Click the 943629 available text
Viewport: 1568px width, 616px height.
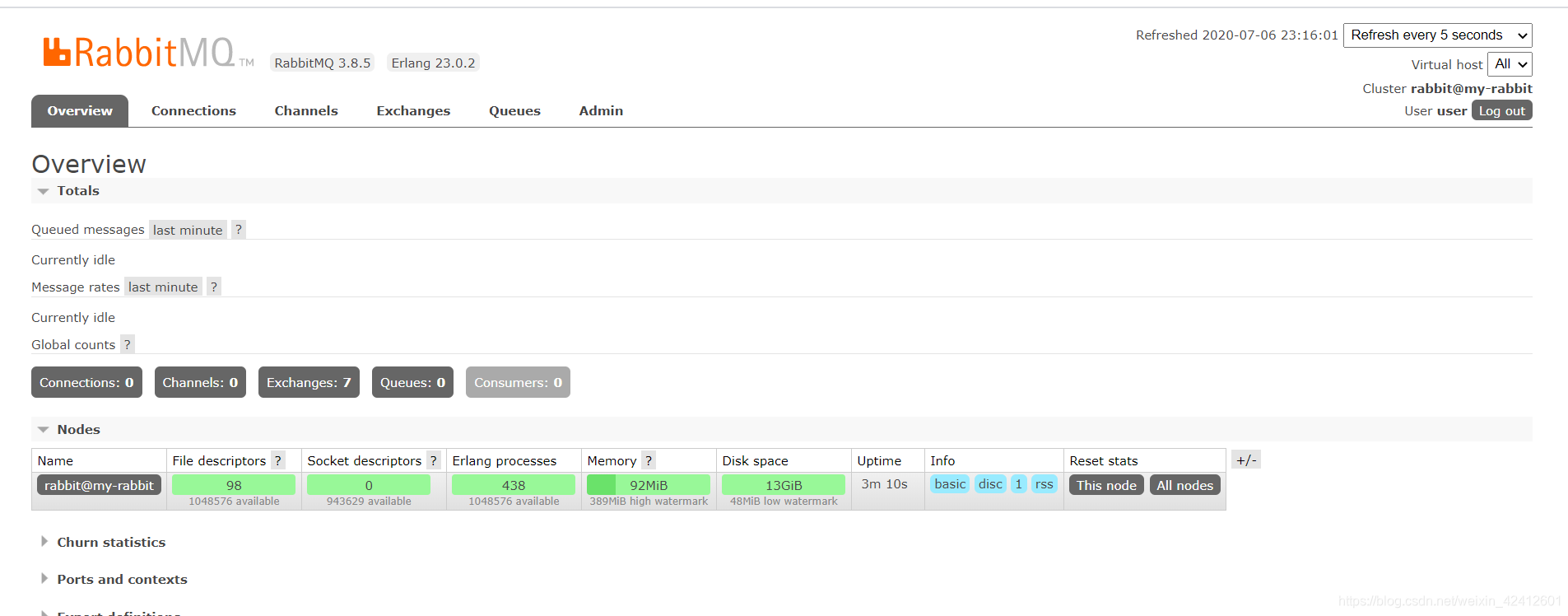pos(369,502)
